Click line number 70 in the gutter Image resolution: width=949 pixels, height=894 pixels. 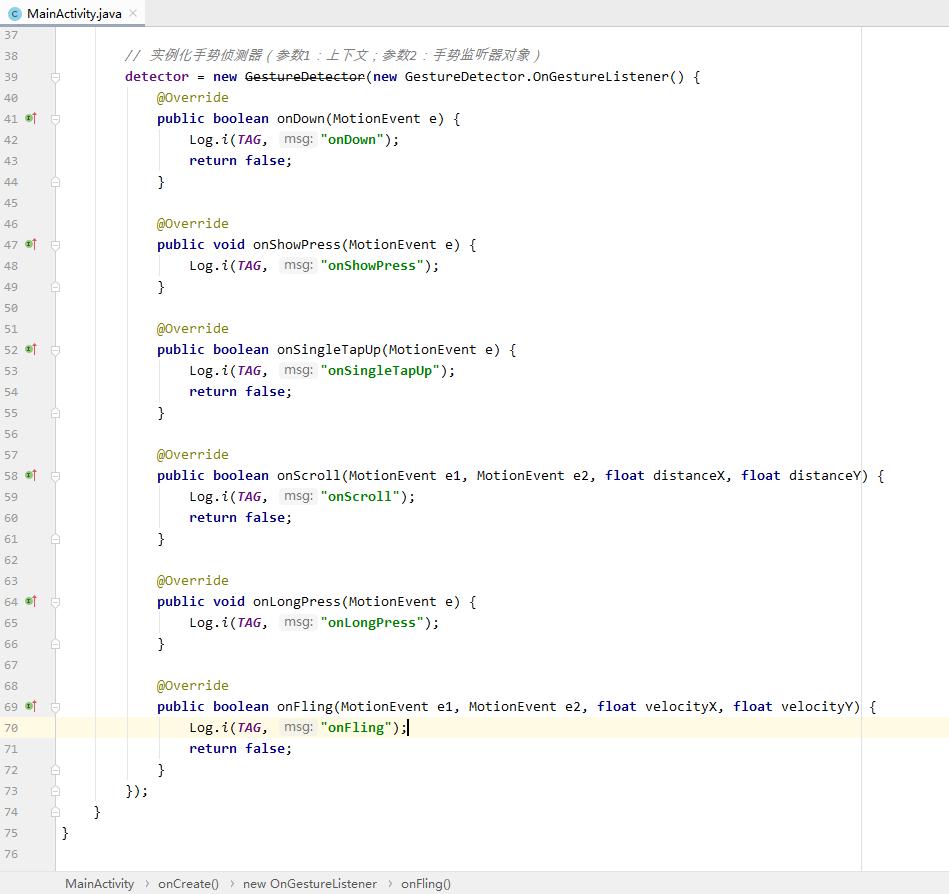tap(11, 728)
